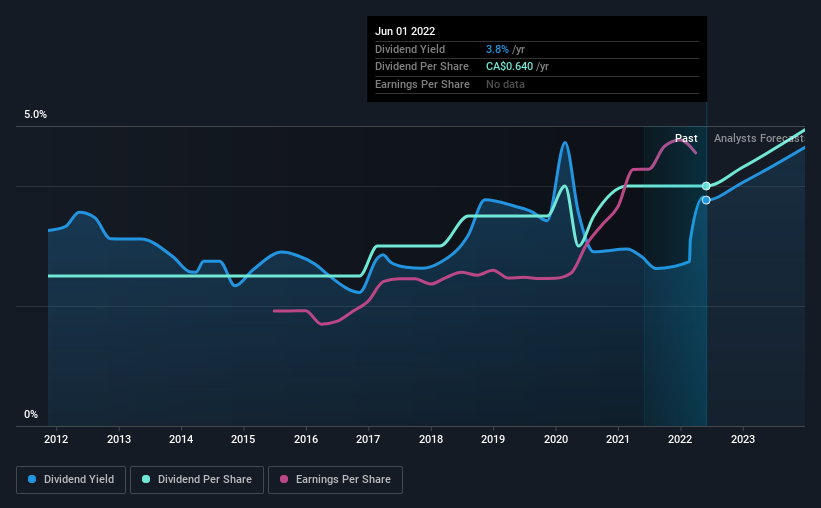Click the 0% y-axis label
The height and width of the screenshot is (508, 821).
click(31, 415)
